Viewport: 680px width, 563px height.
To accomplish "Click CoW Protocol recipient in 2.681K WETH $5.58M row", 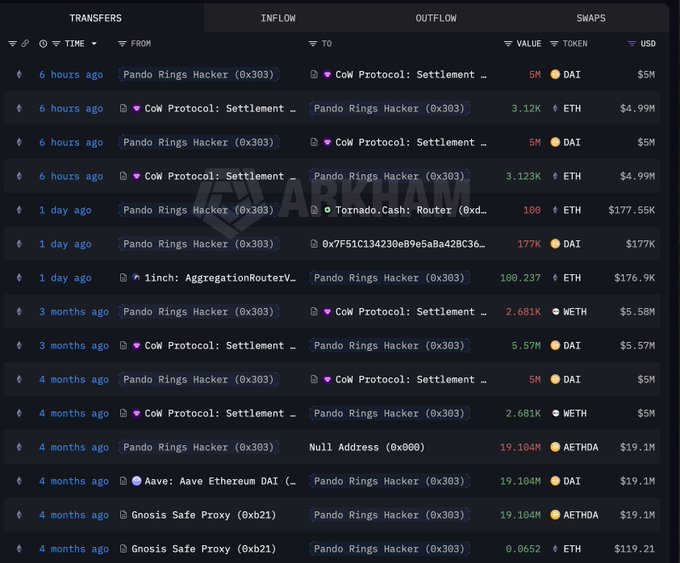I will coord(411,312).
